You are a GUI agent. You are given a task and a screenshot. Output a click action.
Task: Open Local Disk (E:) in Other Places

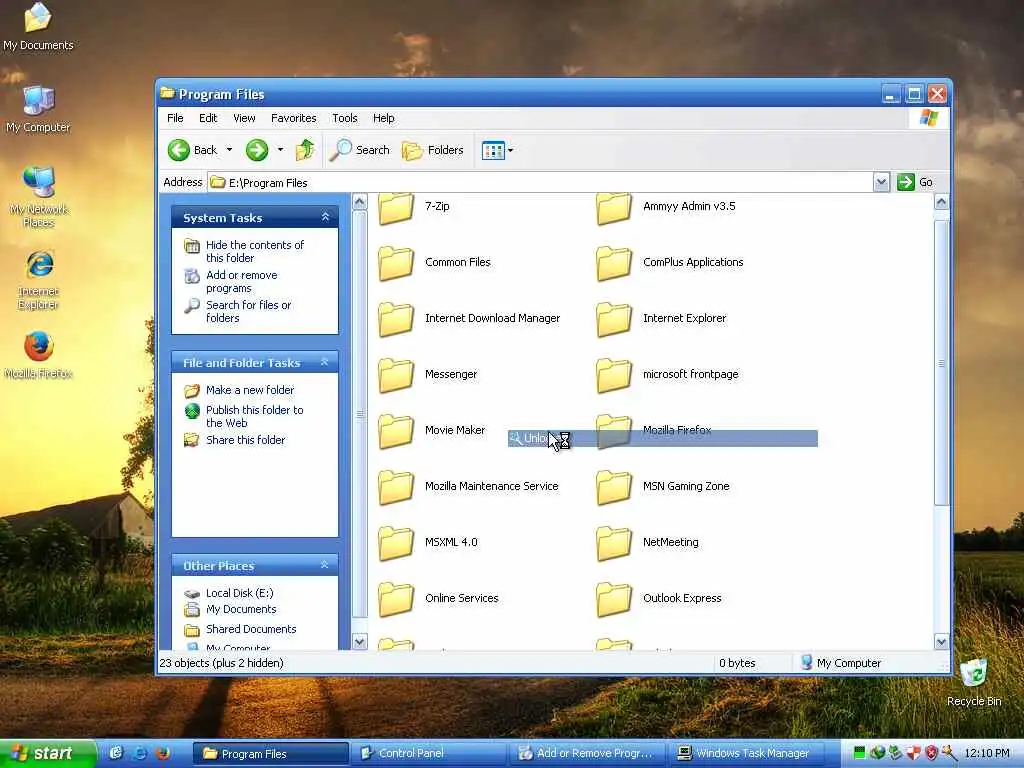240,593
